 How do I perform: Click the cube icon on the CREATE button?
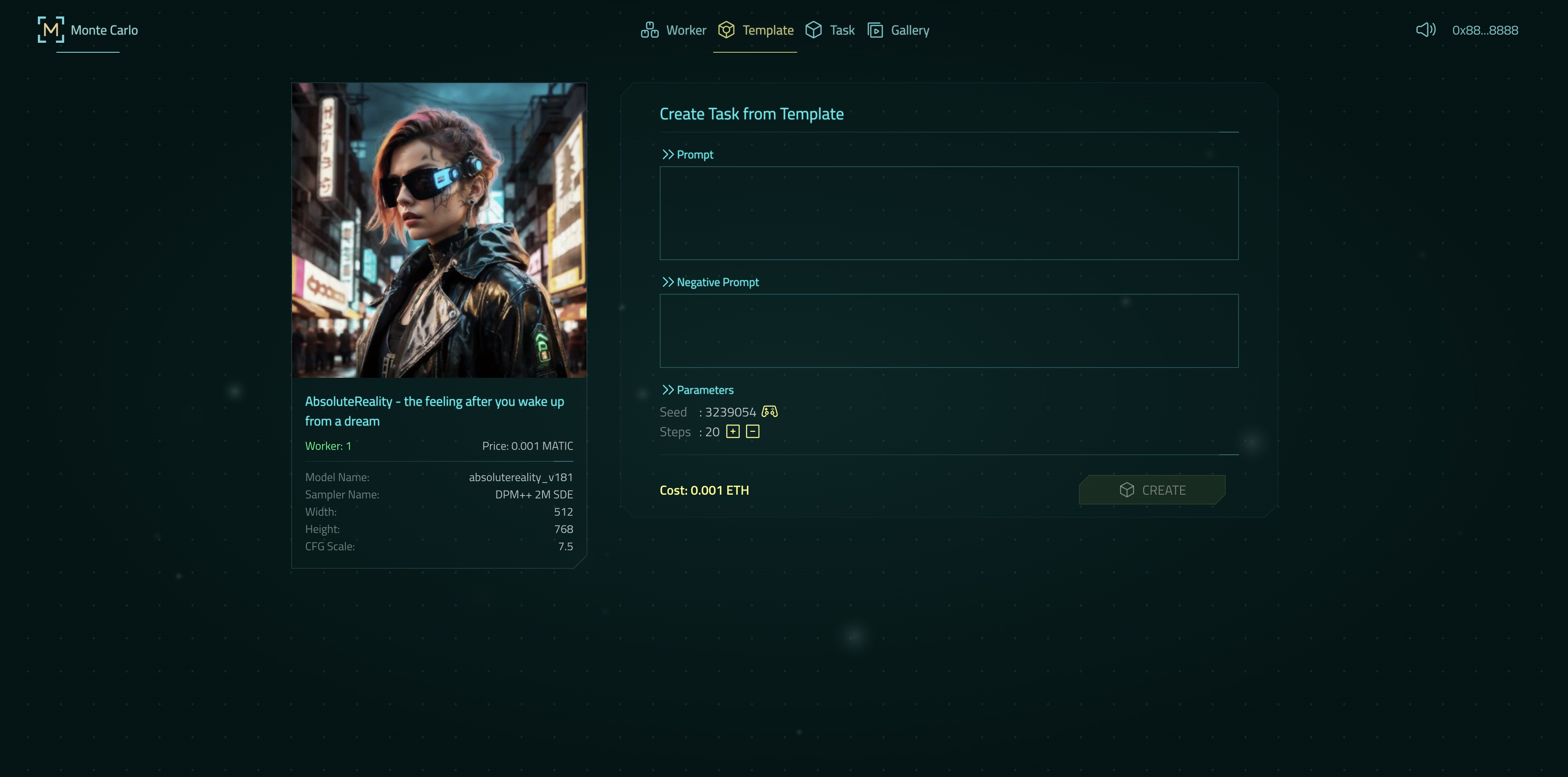[1127, 490]
